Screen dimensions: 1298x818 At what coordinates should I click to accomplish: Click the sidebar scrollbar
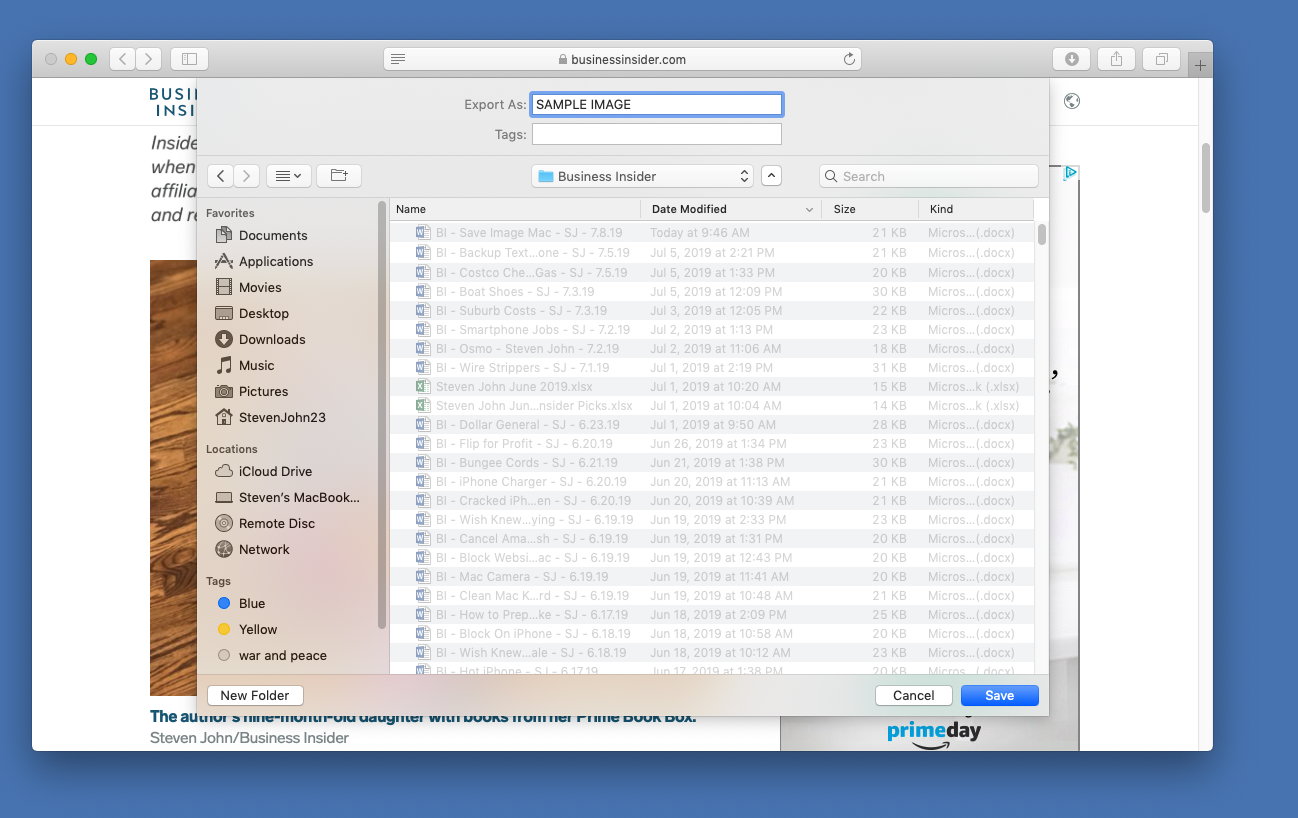tap(381, 415)
